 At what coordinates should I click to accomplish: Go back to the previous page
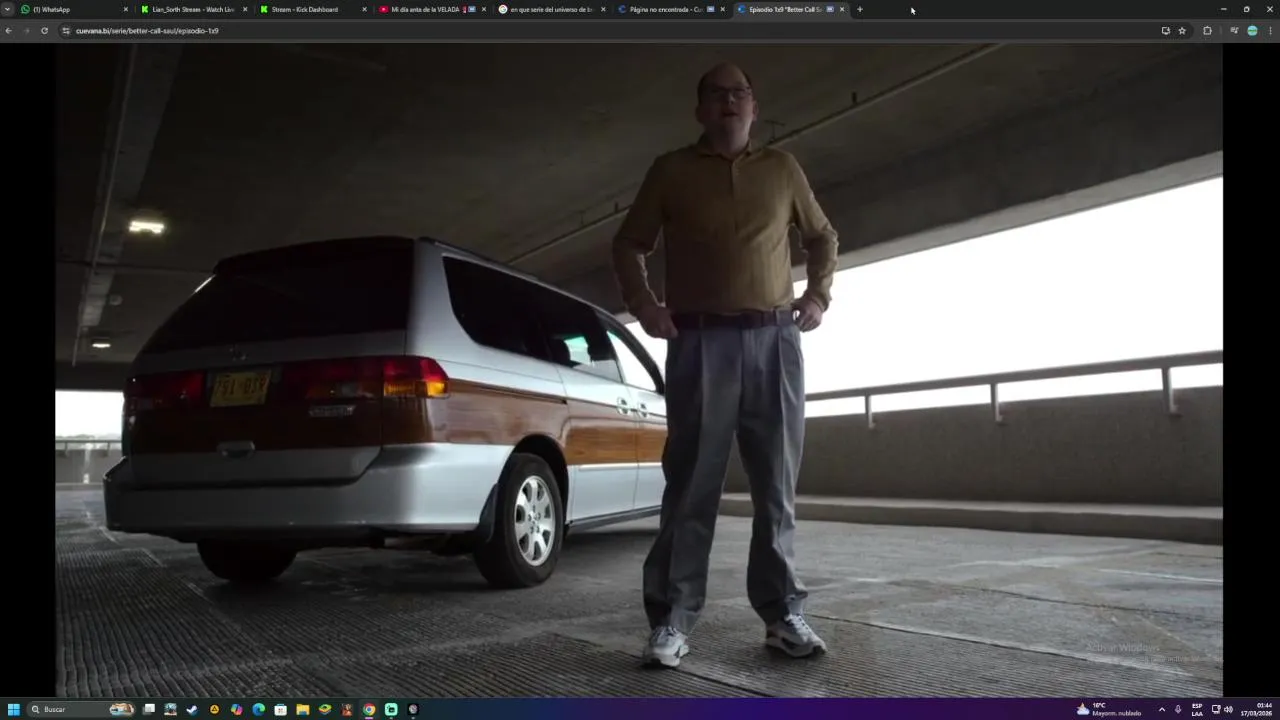tap(8, 31)
